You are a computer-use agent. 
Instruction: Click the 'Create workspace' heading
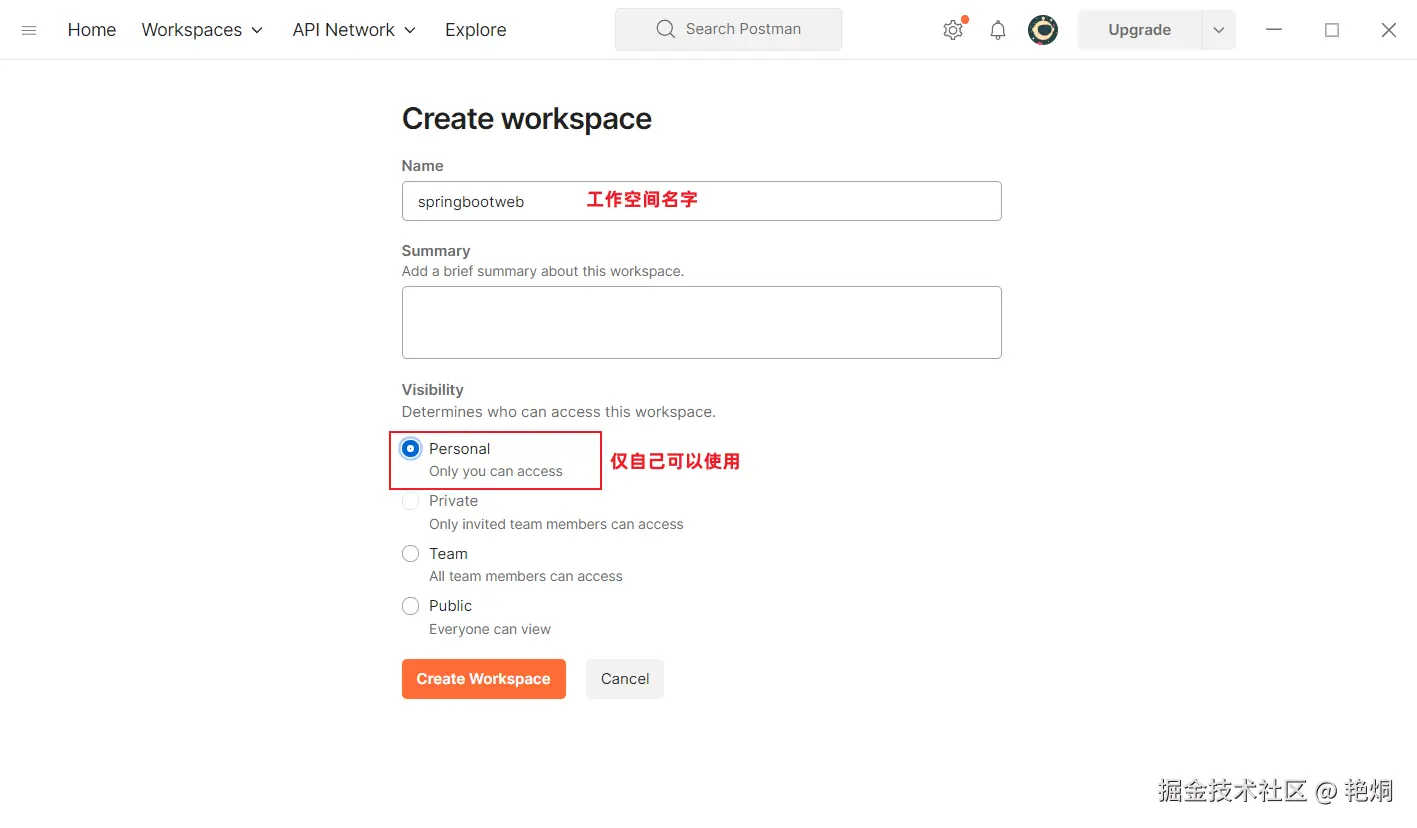(527, 119)
